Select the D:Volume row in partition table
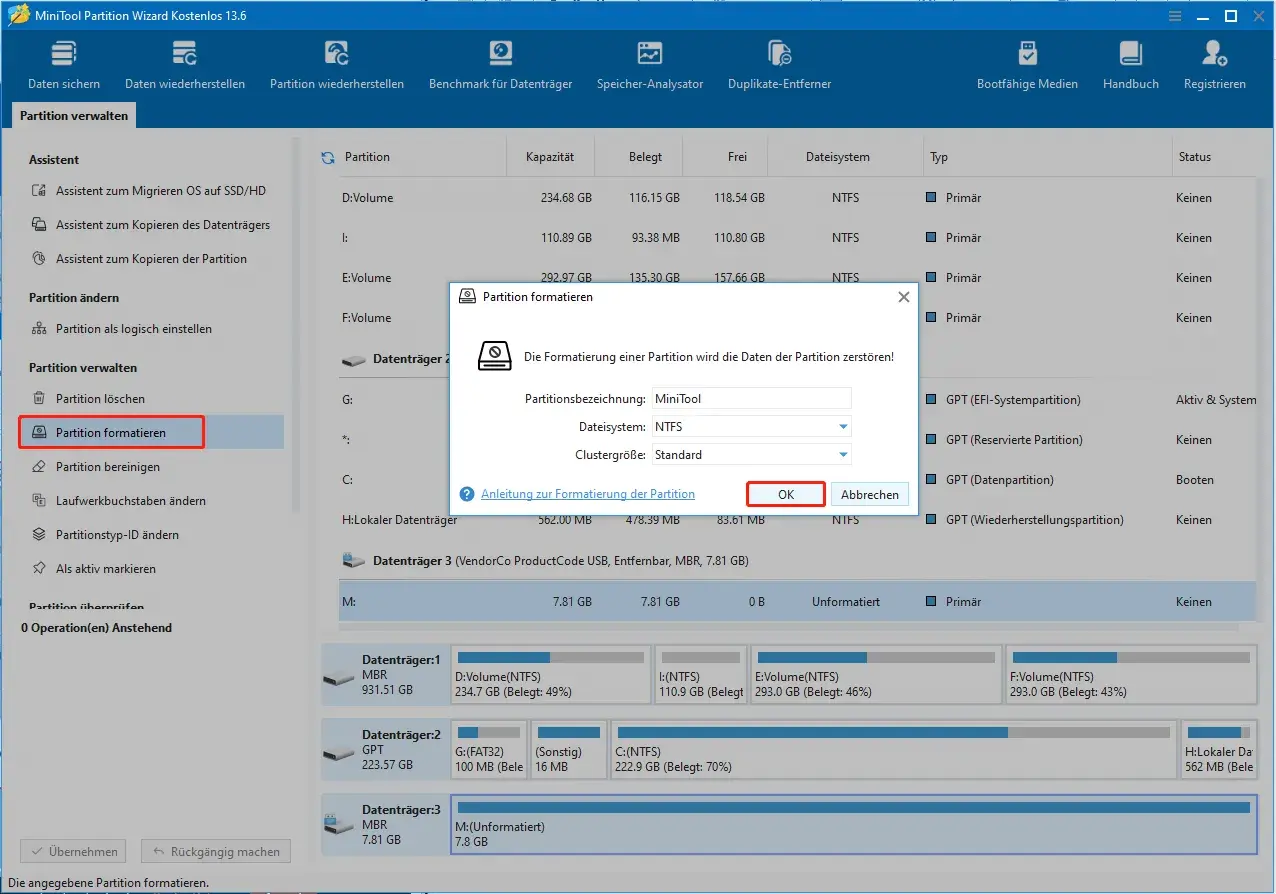Viewport: 1276px width, 894px height. 796,198
